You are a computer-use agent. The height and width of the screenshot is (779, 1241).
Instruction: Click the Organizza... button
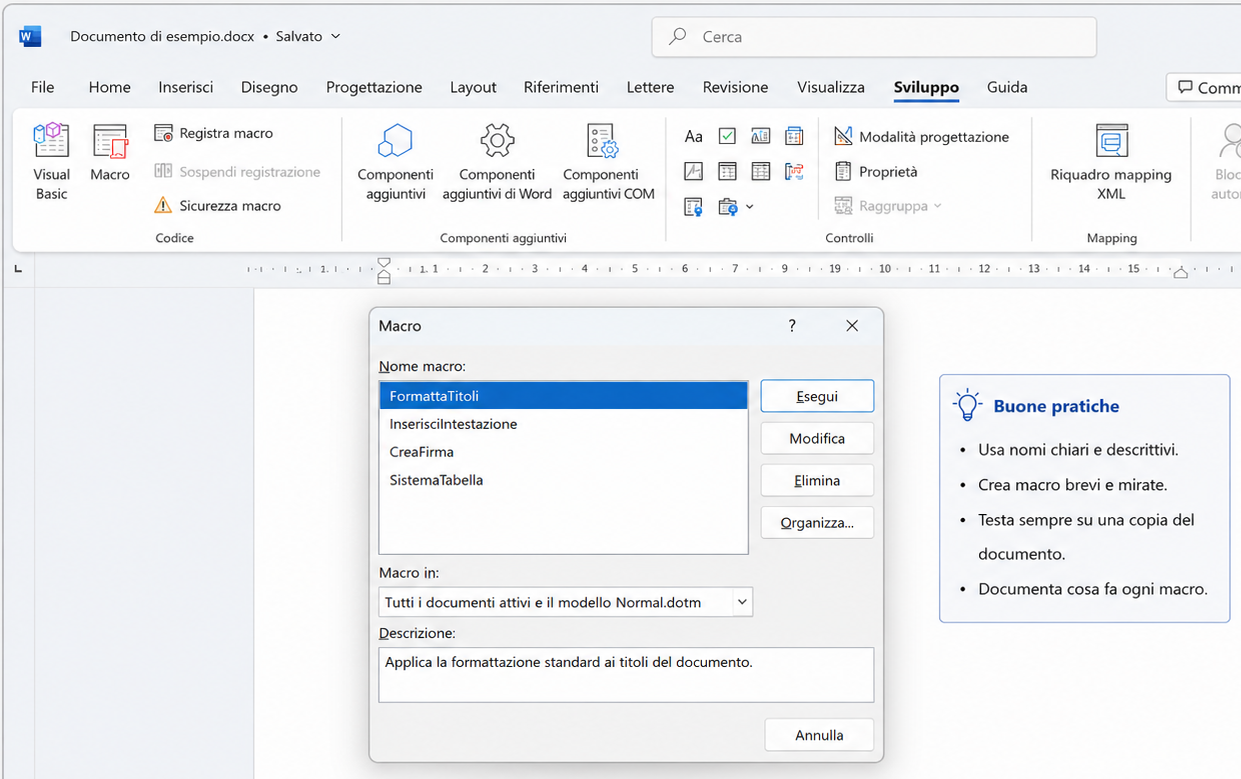[x=817, y=522]
